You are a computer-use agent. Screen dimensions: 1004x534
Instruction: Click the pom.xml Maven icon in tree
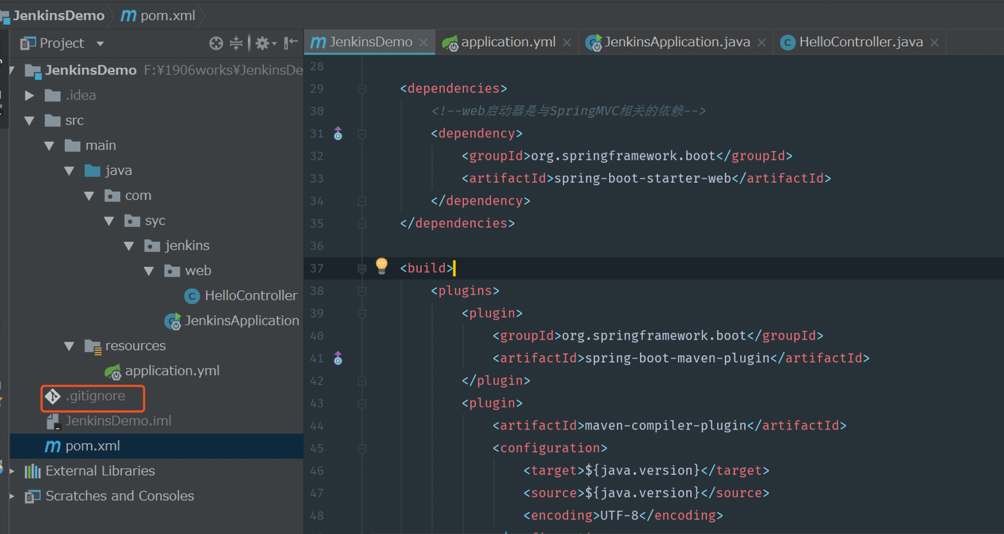(x=53, y=446)
